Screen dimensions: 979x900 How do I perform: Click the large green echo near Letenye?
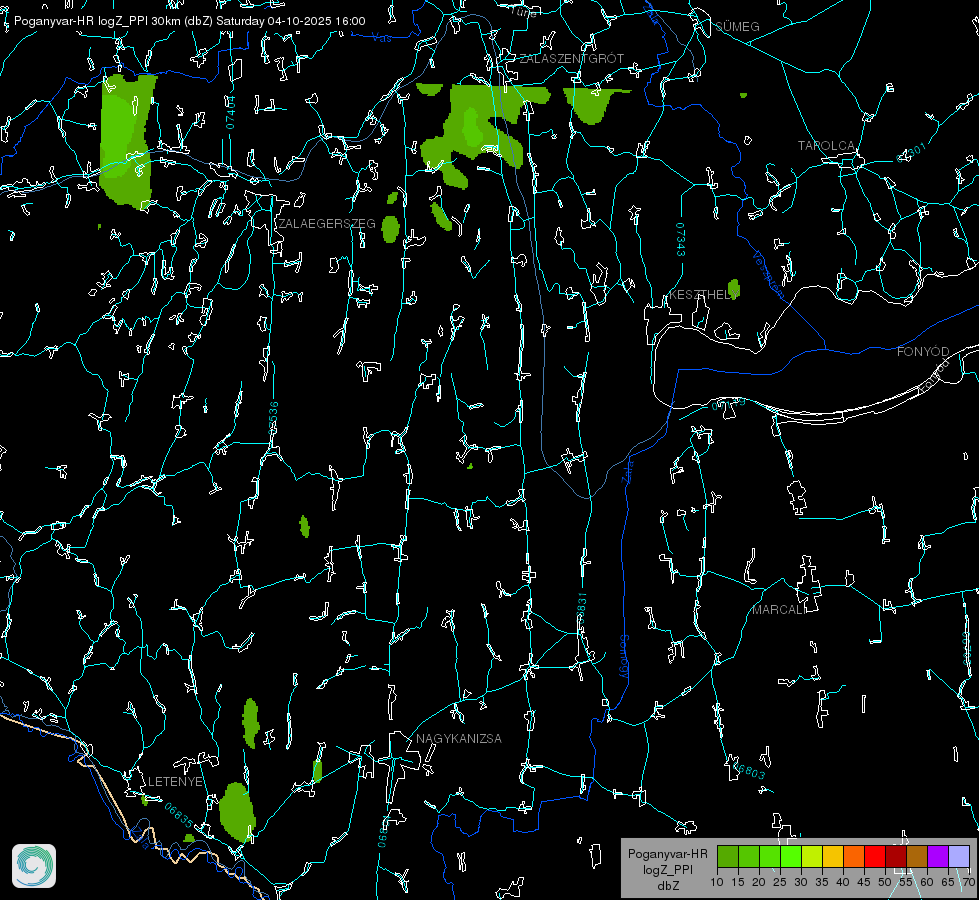coord(237,812)
